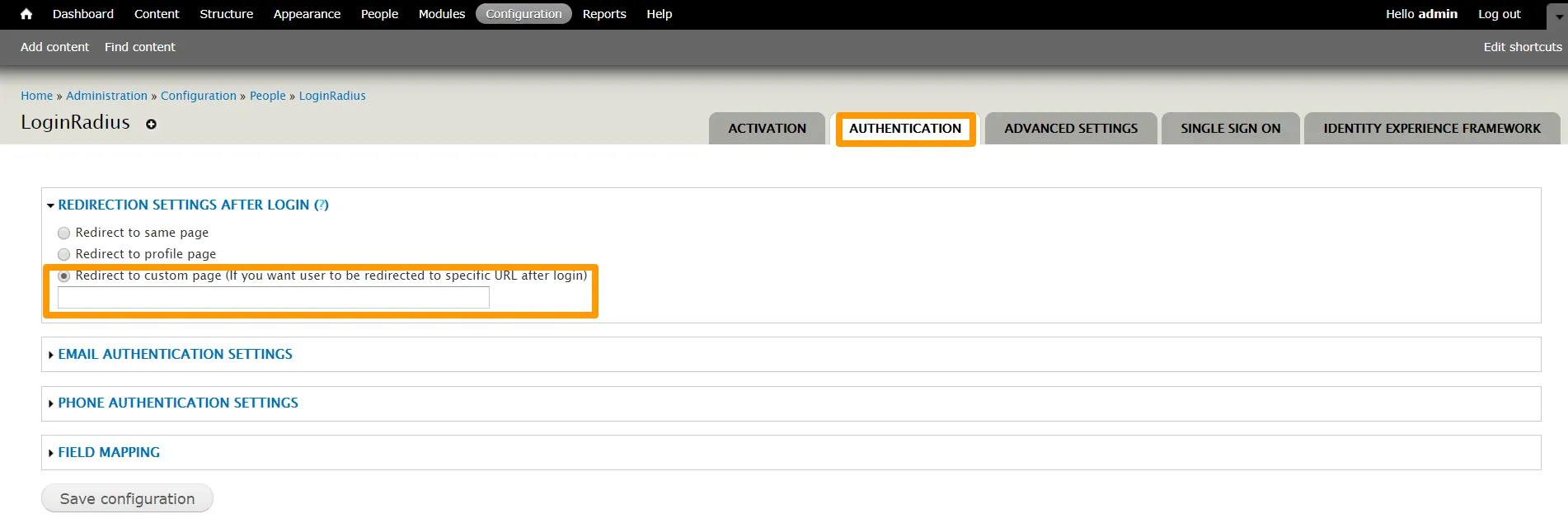Viewport: 1568px width, 528px height.
Task: Click the add shortcut plus icon beside LoginRadius
Action: (151, 124)
